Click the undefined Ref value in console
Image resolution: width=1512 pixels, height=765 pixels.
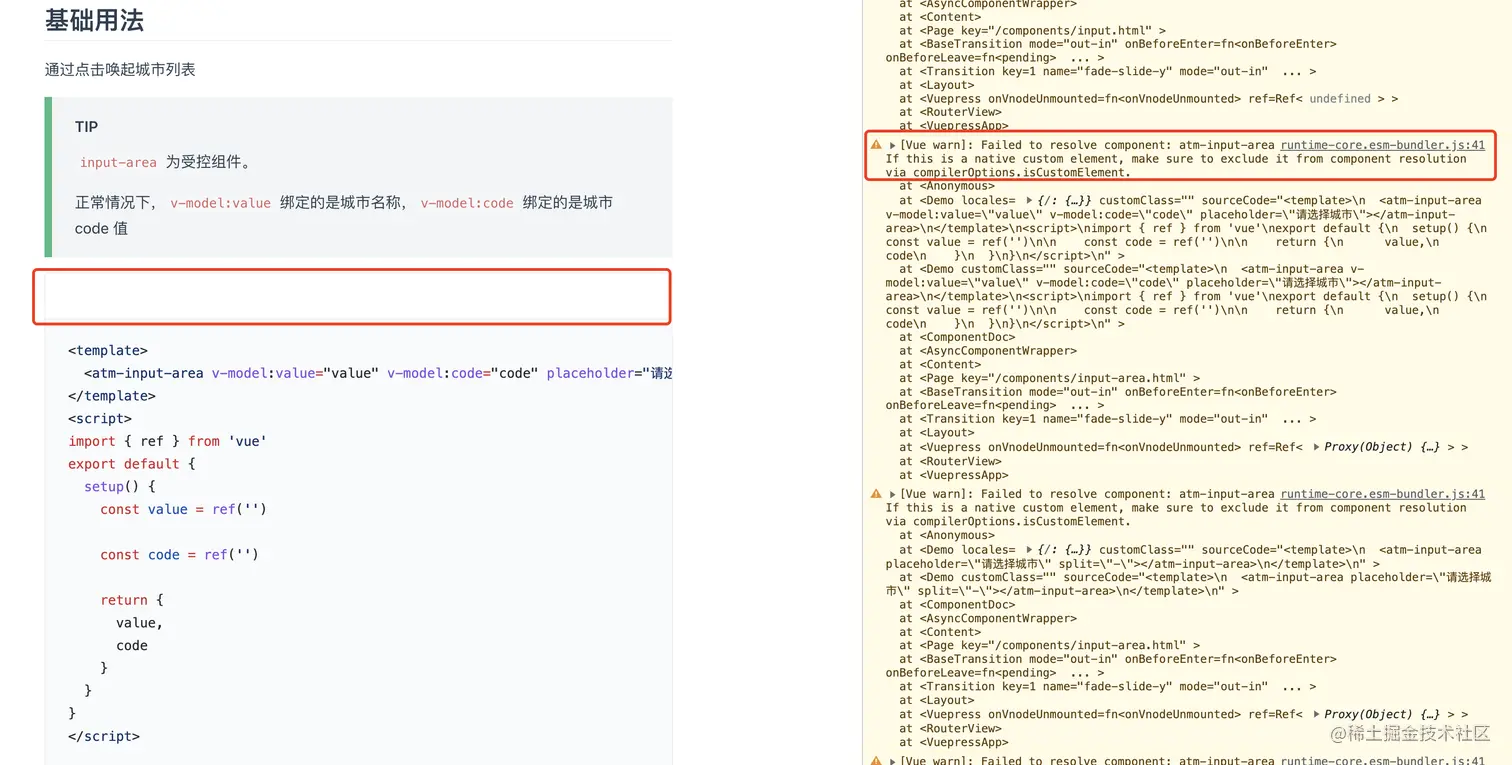coord(1340,99)
